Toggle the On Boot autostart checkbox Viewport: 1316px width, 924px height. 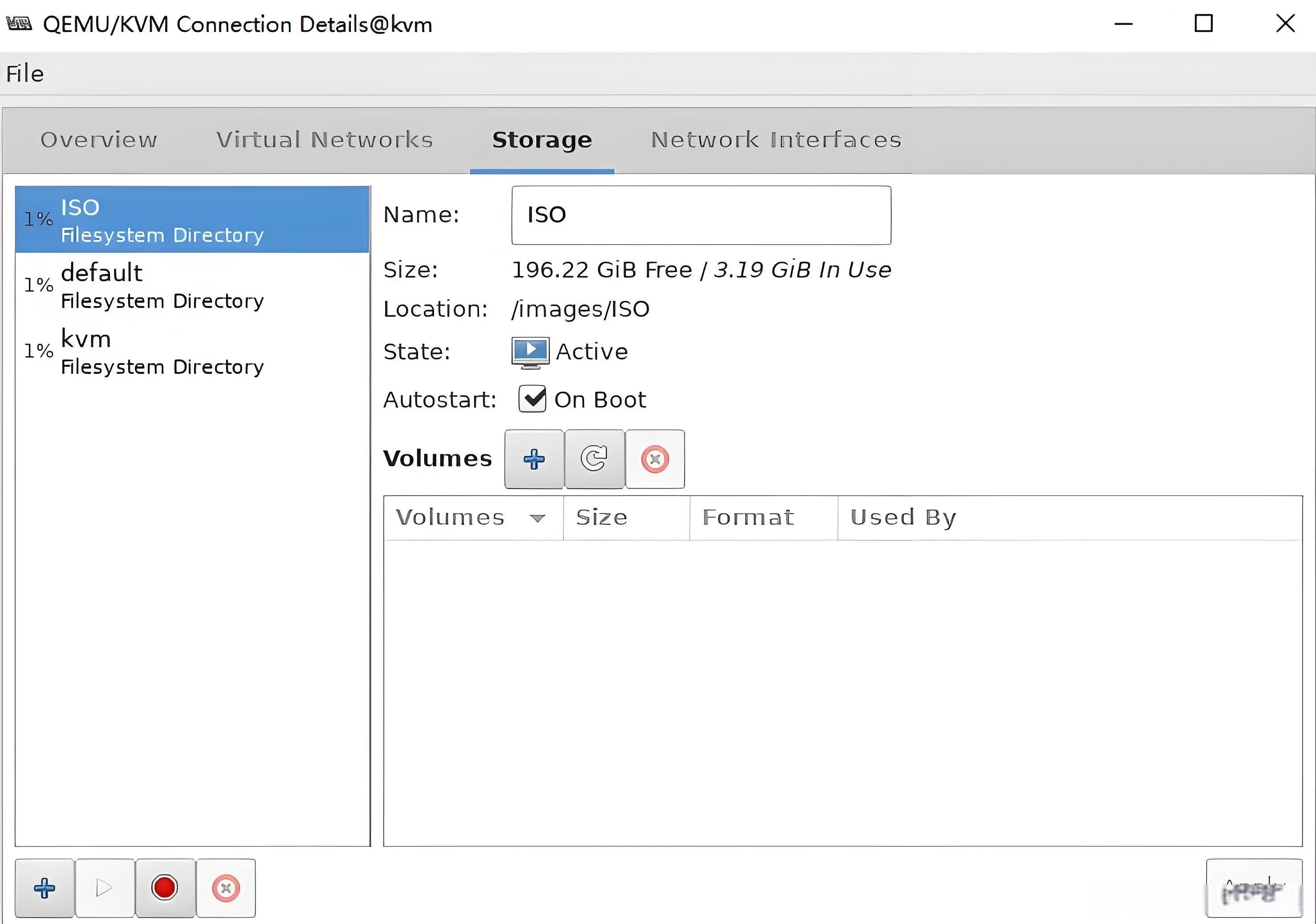pyautogui.click(x=532, y=399)
